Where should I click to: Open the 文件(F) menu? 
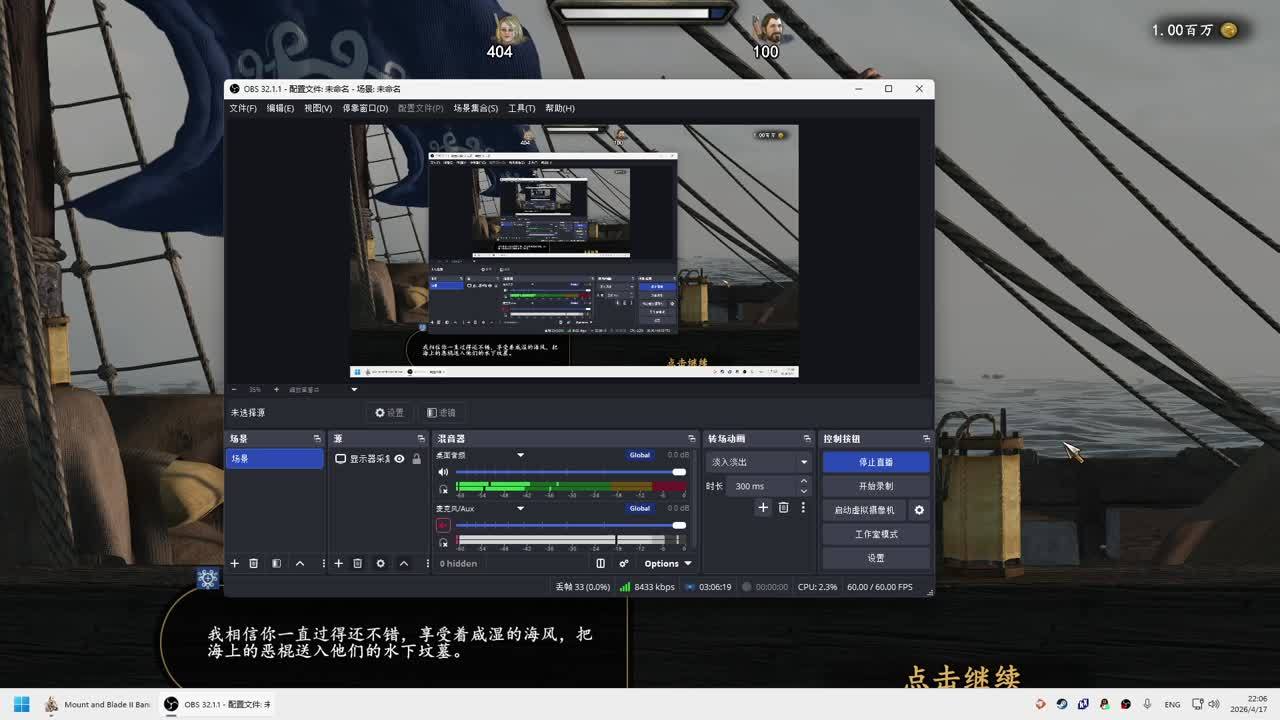[243, 108]
